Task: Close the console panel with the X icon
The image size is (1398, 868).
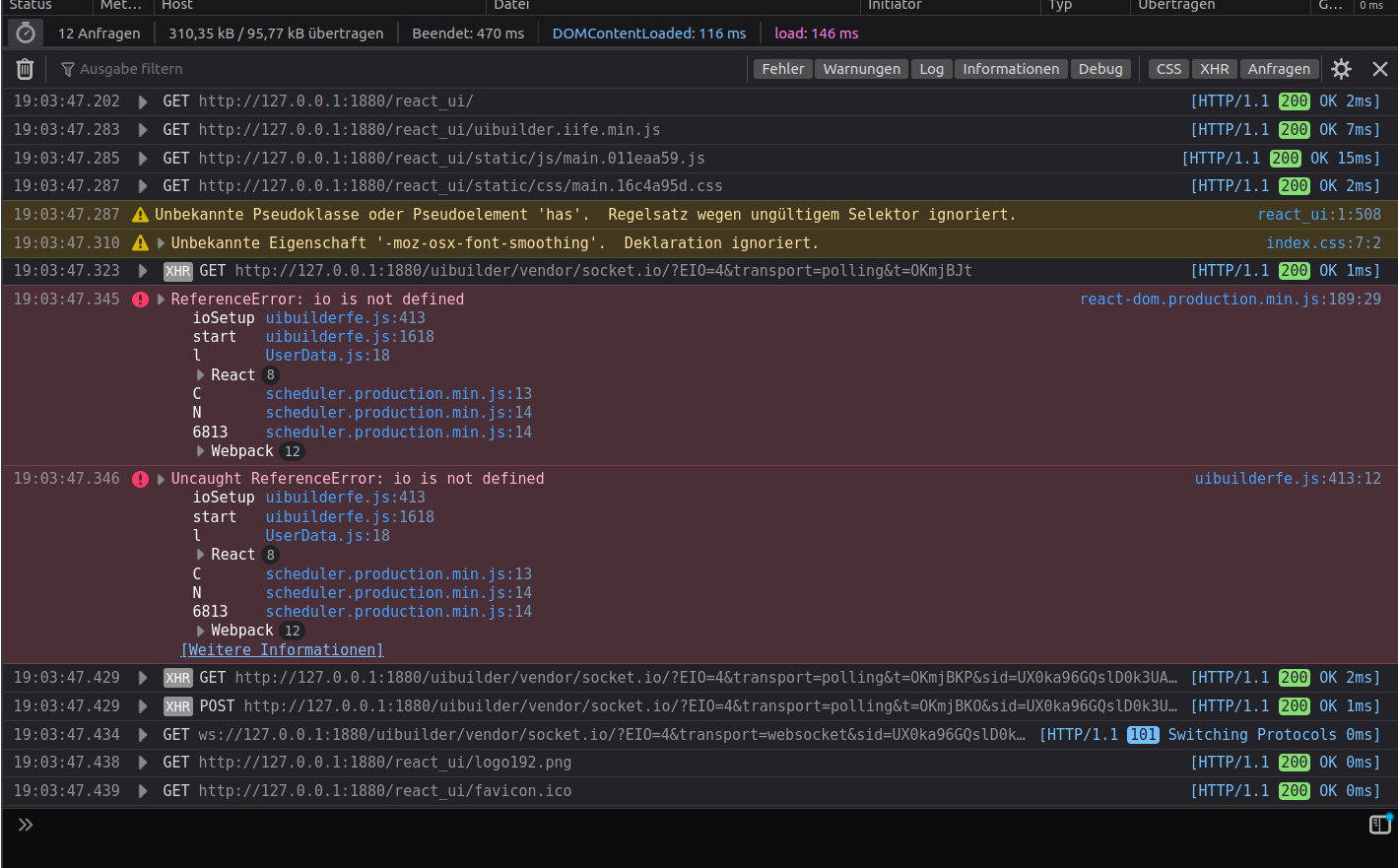Action: (x=1381, y=69)
